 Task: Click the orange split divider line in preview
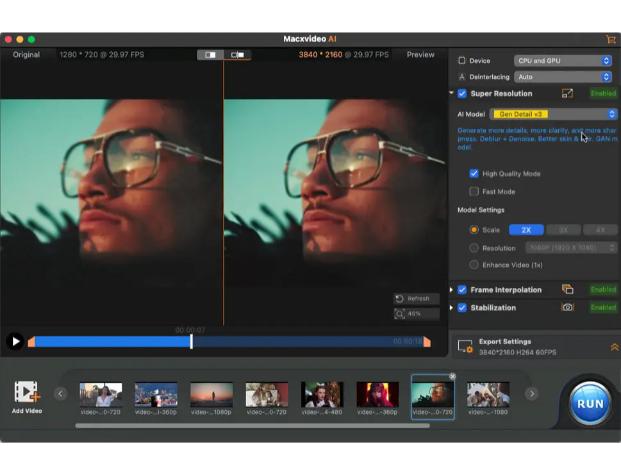pyautogui.click(x=223, y=194)
